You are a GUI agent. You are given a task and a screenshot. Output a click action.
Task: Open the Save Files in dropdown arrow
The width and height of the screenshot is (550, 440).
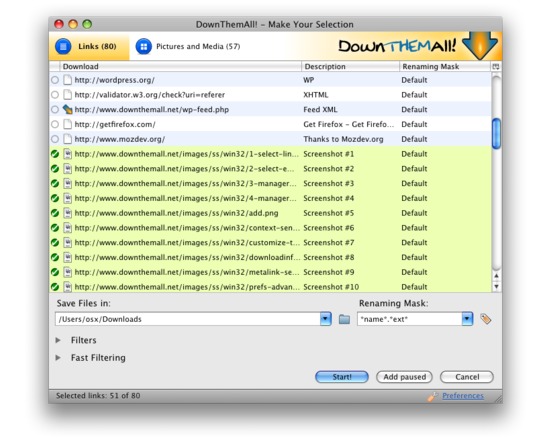pyautogui.click(x=326, y=319)
